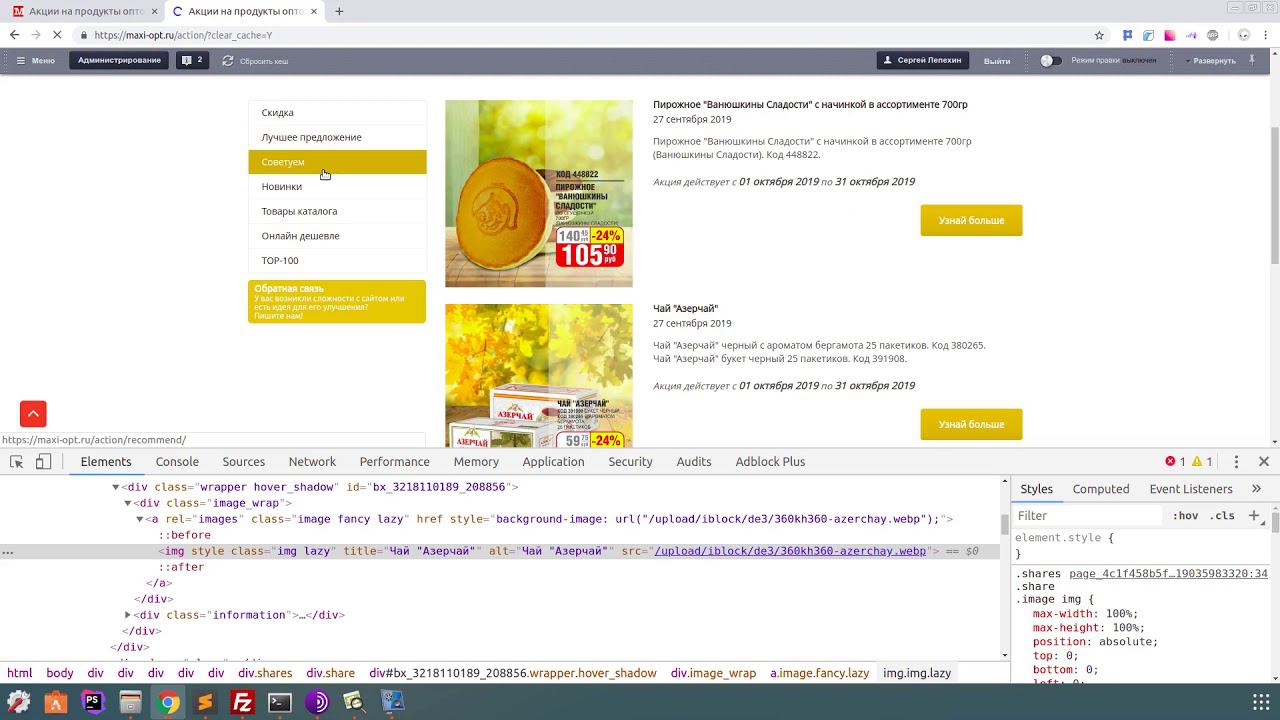This screenshot has height=720, width=1280.
Task: Click the Bitrix Меню hamburger button
Action: pos(35,60)
